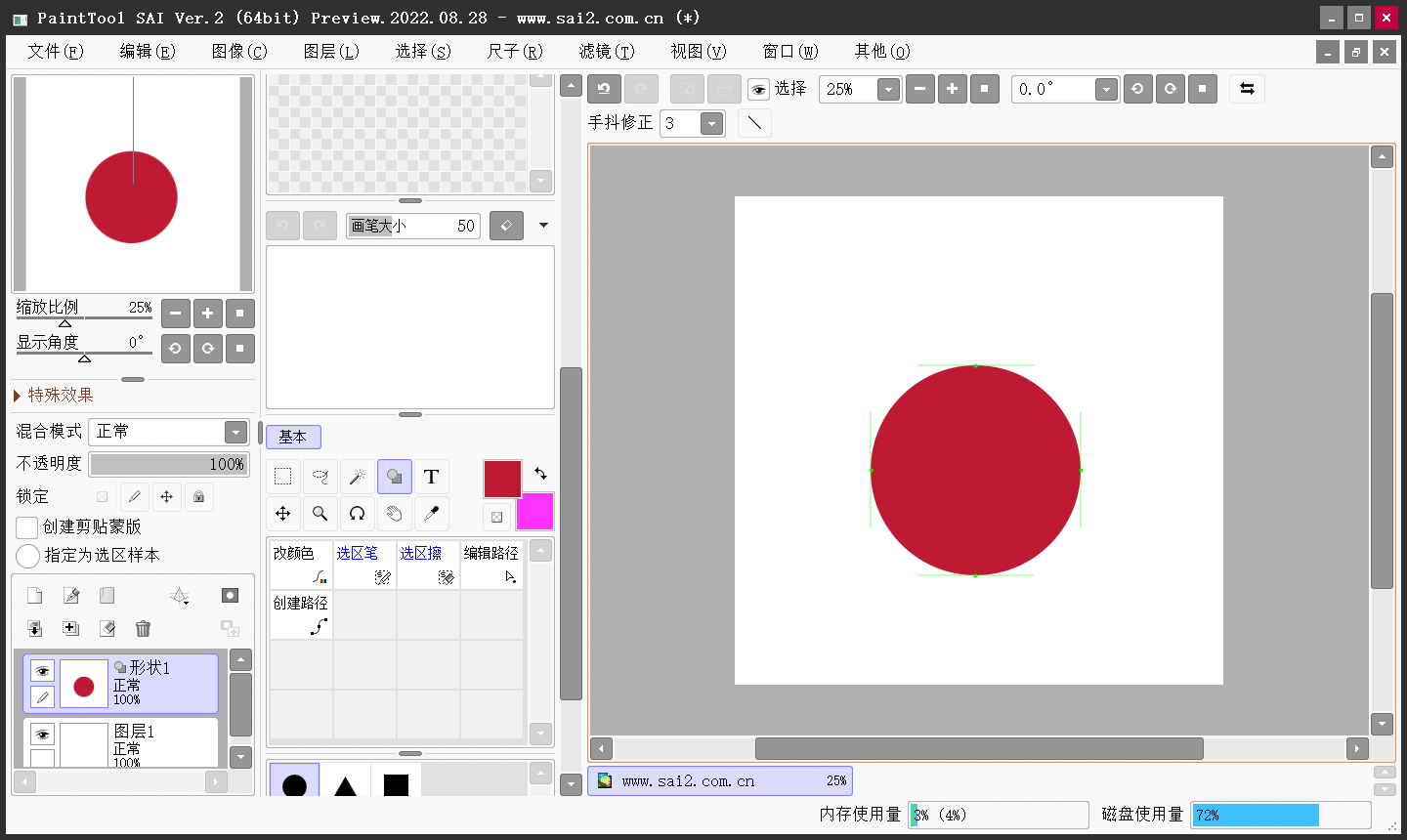Choose the 创建路径 tool
Viewport: 1407px width, 840px height.
301,614
